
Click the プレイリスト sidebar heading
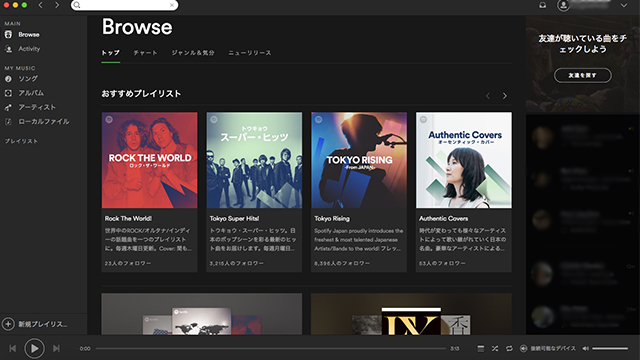tap(21, 141)
